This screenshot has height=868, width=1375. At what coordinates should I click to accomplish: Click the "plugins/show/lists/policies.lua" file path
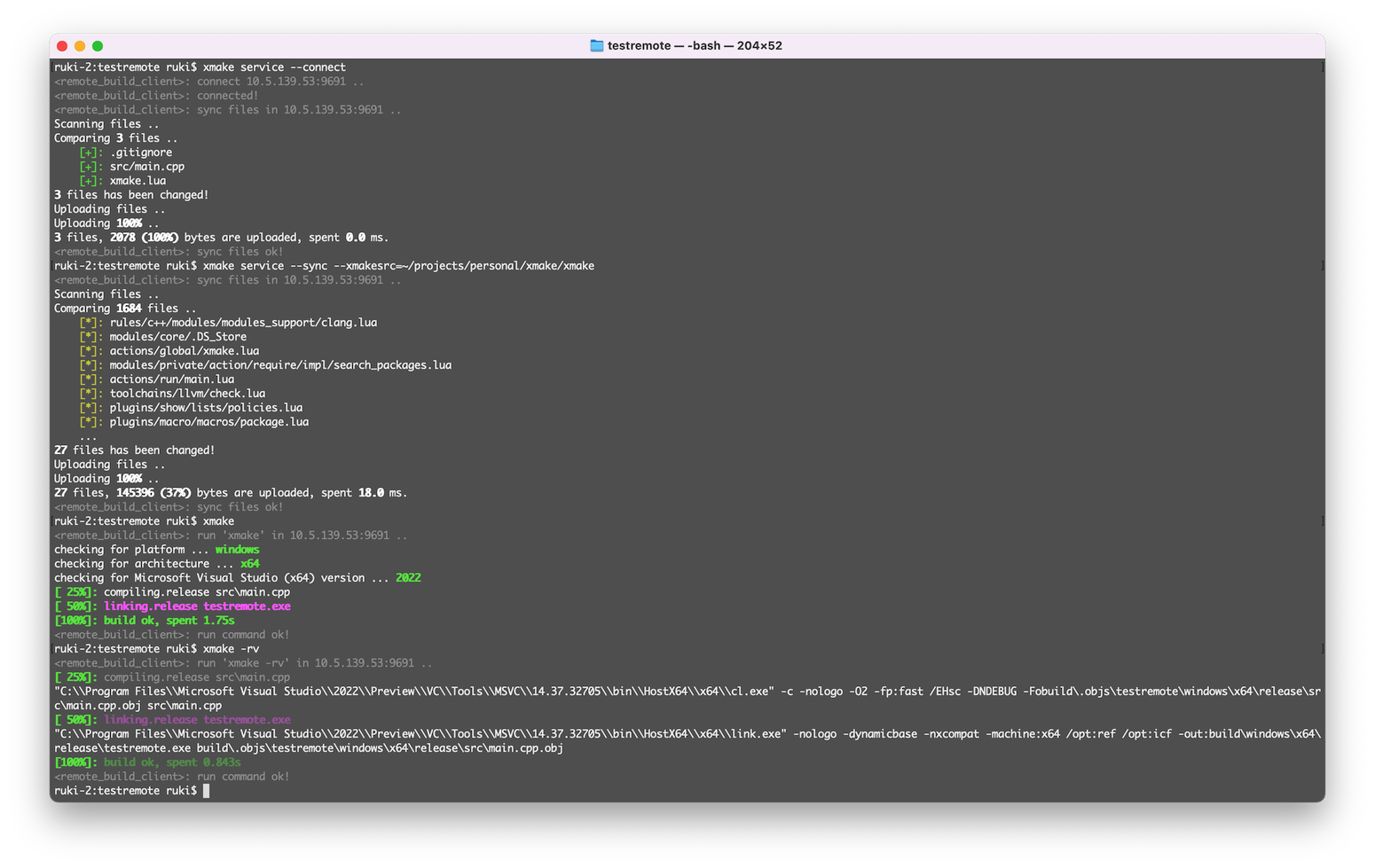point(206,408)
